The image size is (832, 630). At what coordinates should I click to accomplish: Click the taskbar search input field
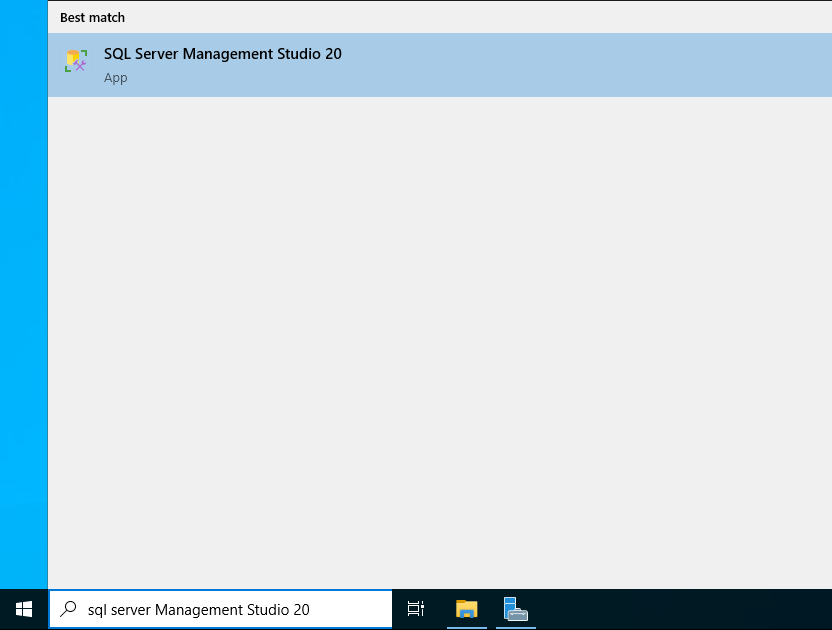pos(221,609)
